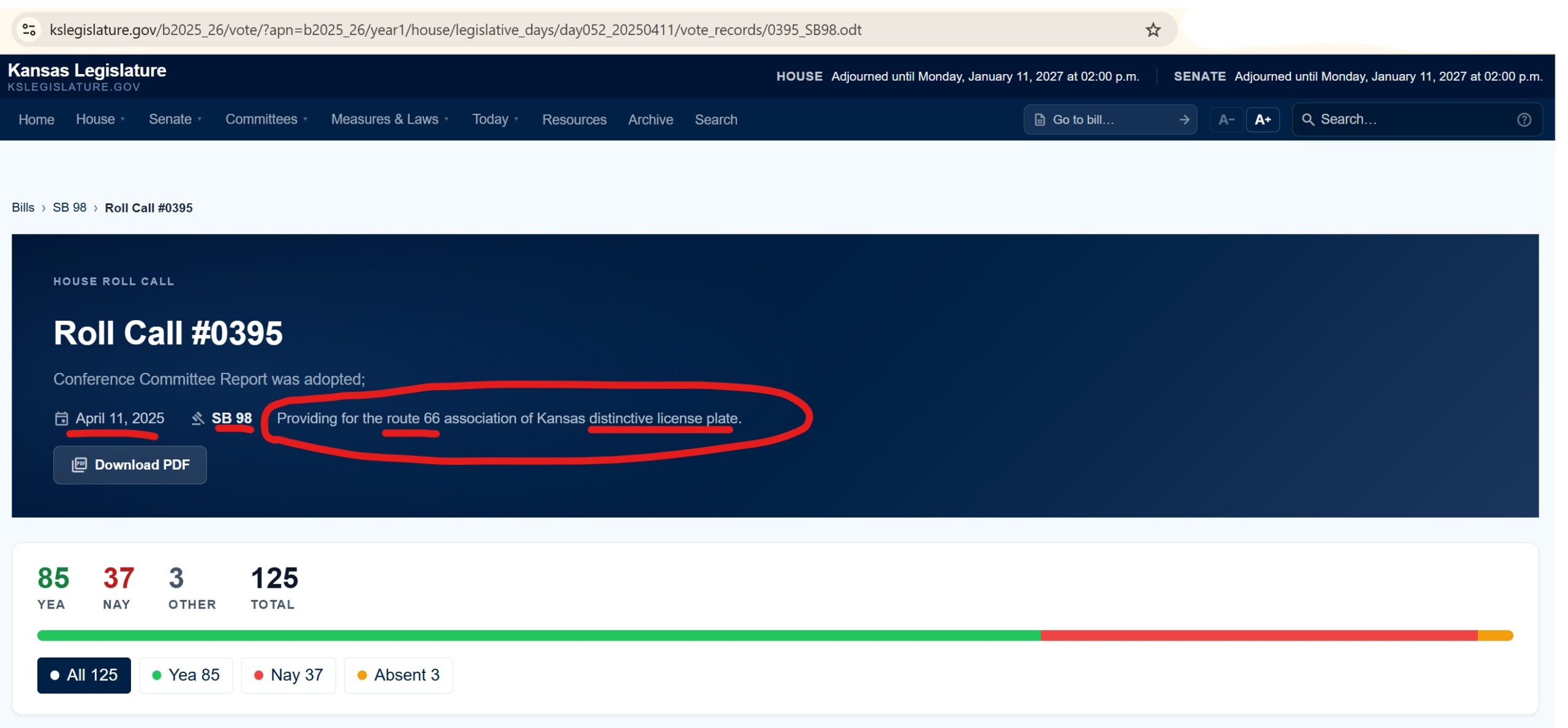
Task: Decrease font size with A- button
Action: pos(1226,120)
